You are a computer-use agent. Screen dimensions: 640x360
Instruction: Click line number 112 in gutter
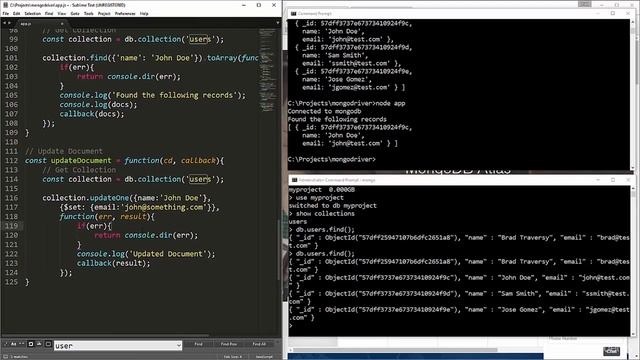[11, 160]
